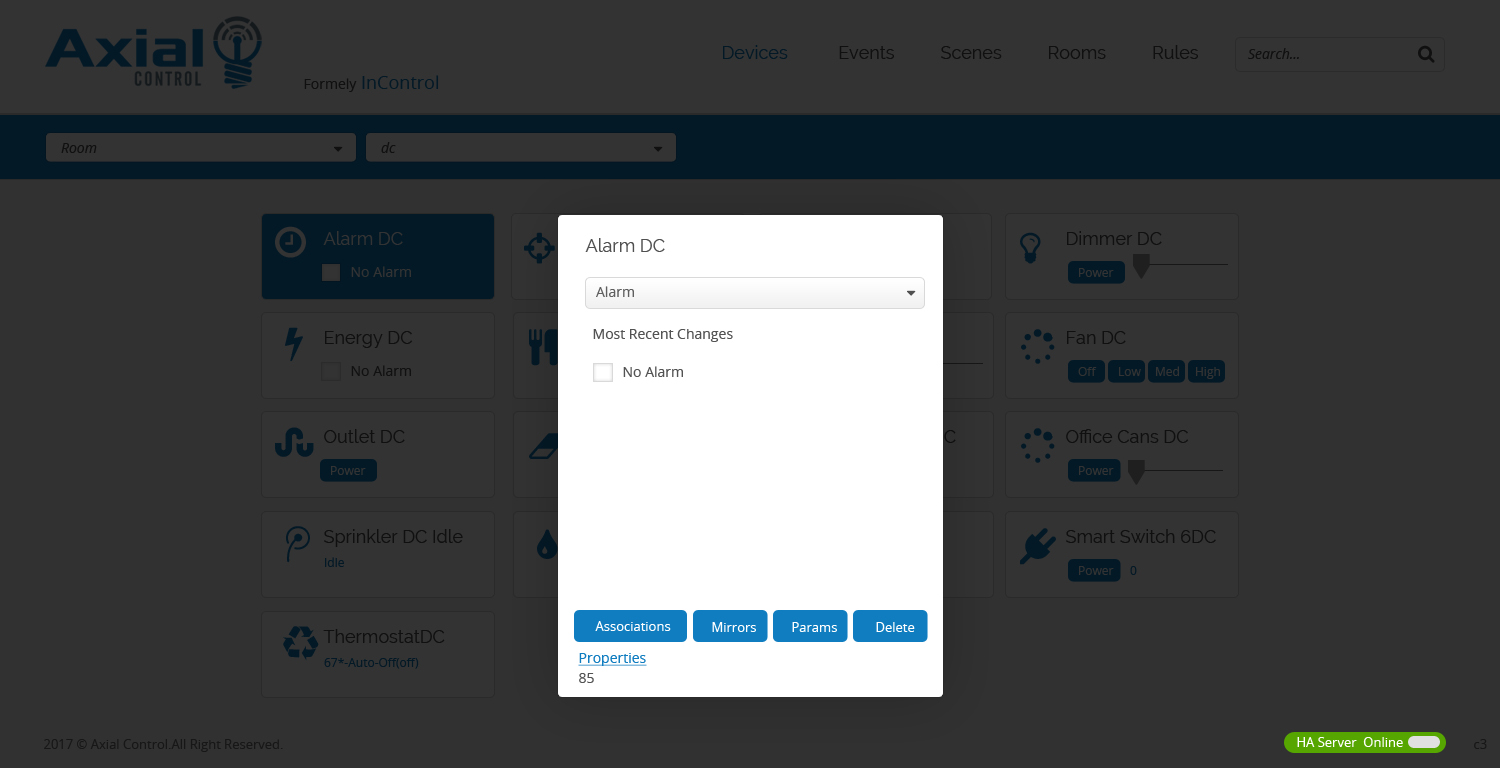This screenshot has width=1500, height=768.
Task: Click Power button on Outlet DC
Action: pos(348,470)
